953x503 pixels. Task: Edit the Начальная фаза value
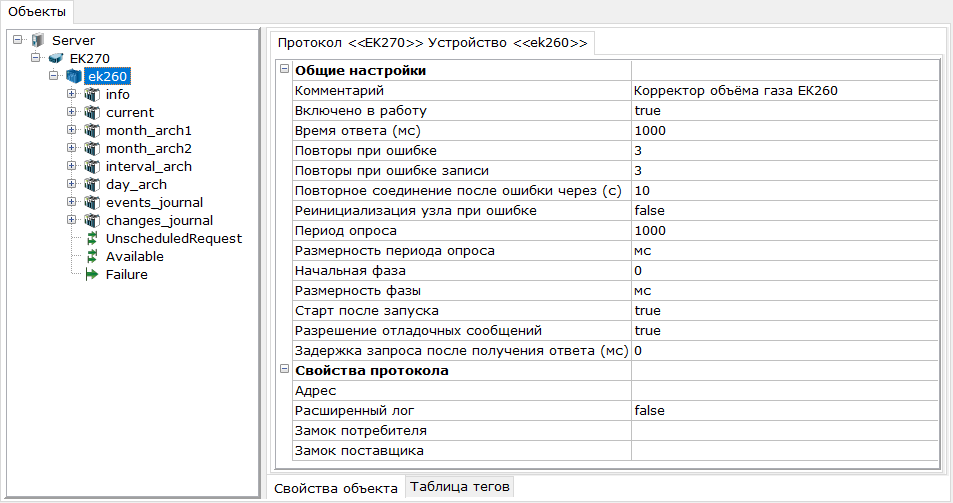pyautogui.click(x=785, y=271)
